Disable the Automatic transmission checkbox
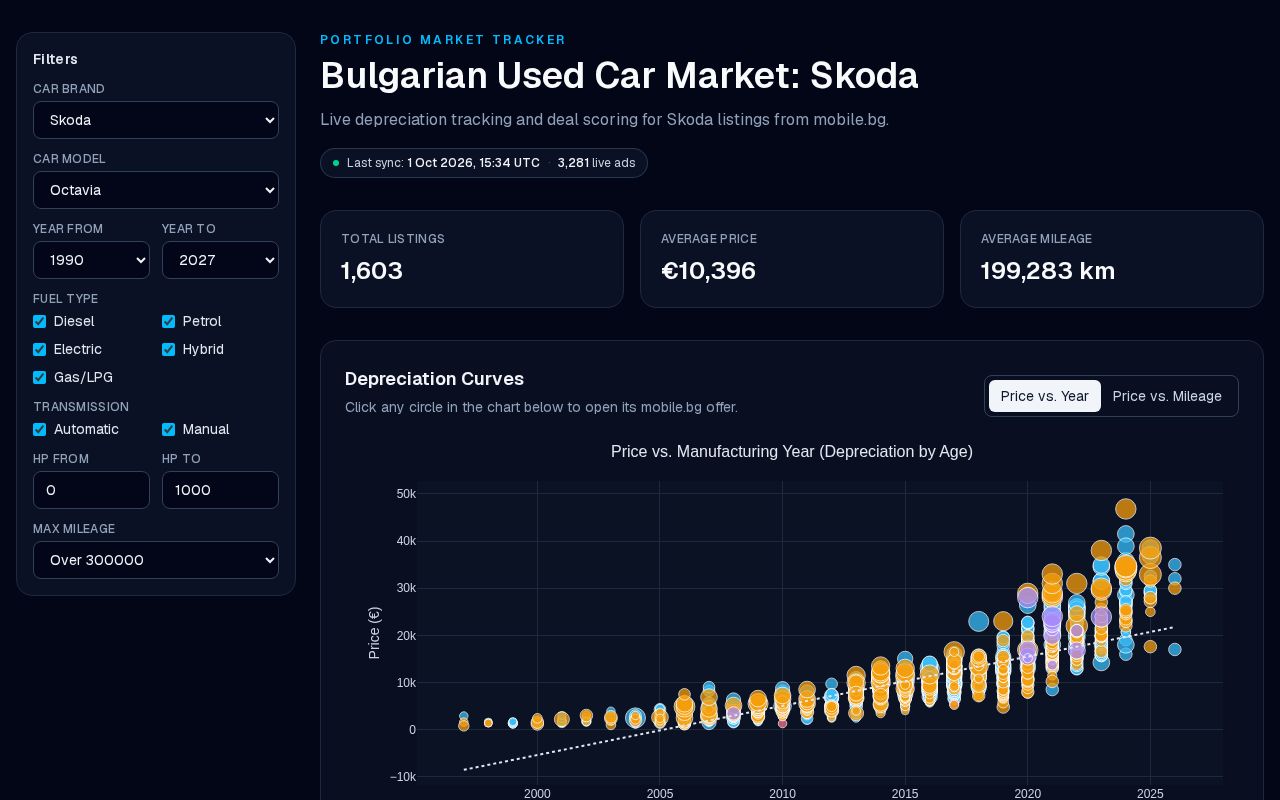 coord(40,429)
